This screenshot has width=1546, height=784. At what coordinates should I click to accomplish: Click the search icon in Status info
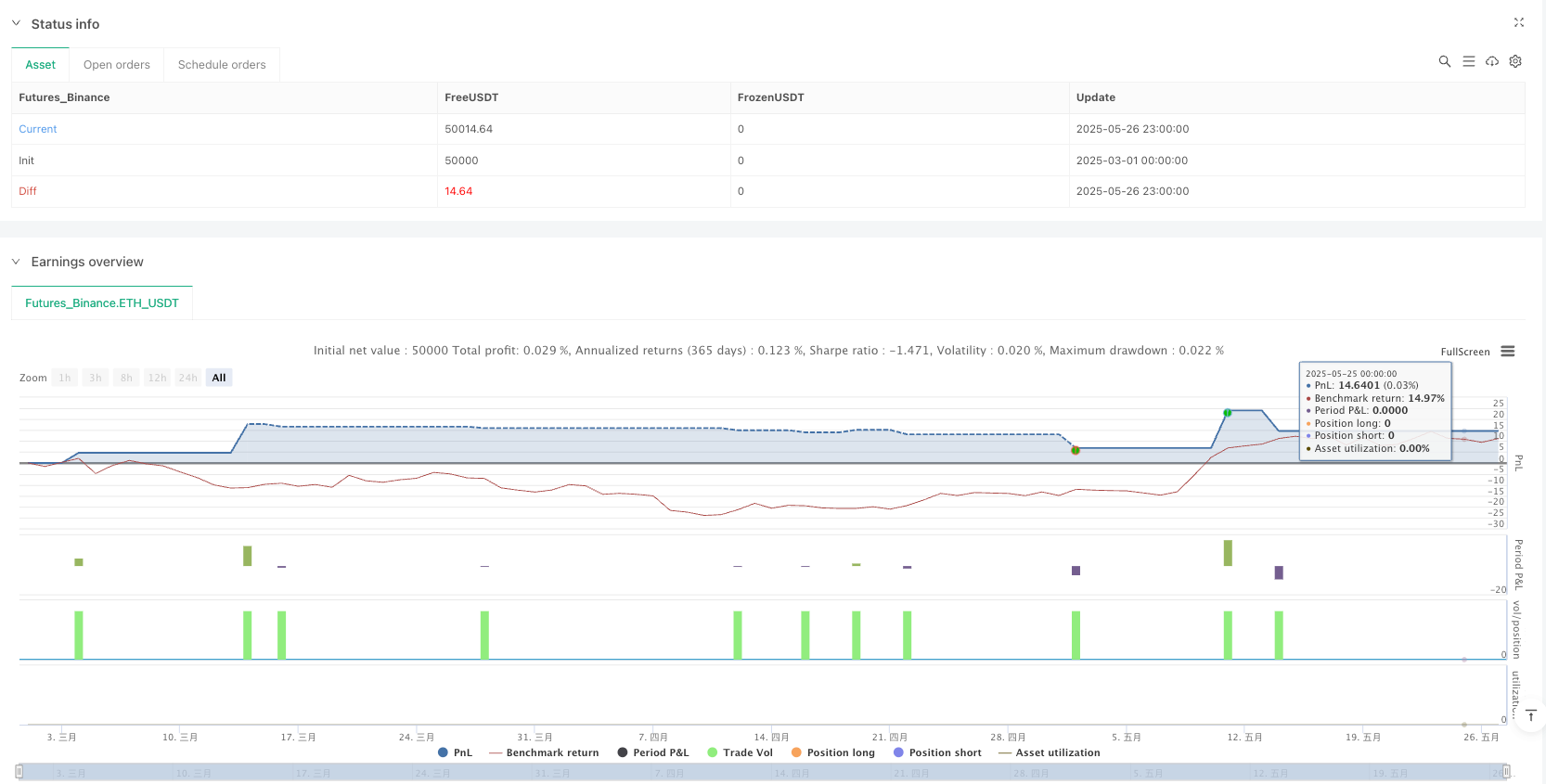[x=1444, y=61]
